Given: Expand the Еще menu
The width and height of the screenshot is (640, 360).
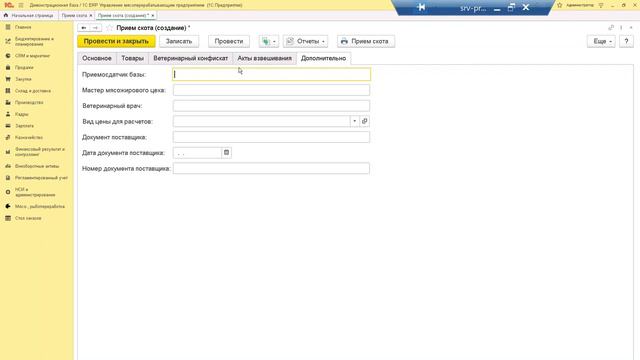Looking at the screenshot, I should pyautogui.click(x=601, y=41).
